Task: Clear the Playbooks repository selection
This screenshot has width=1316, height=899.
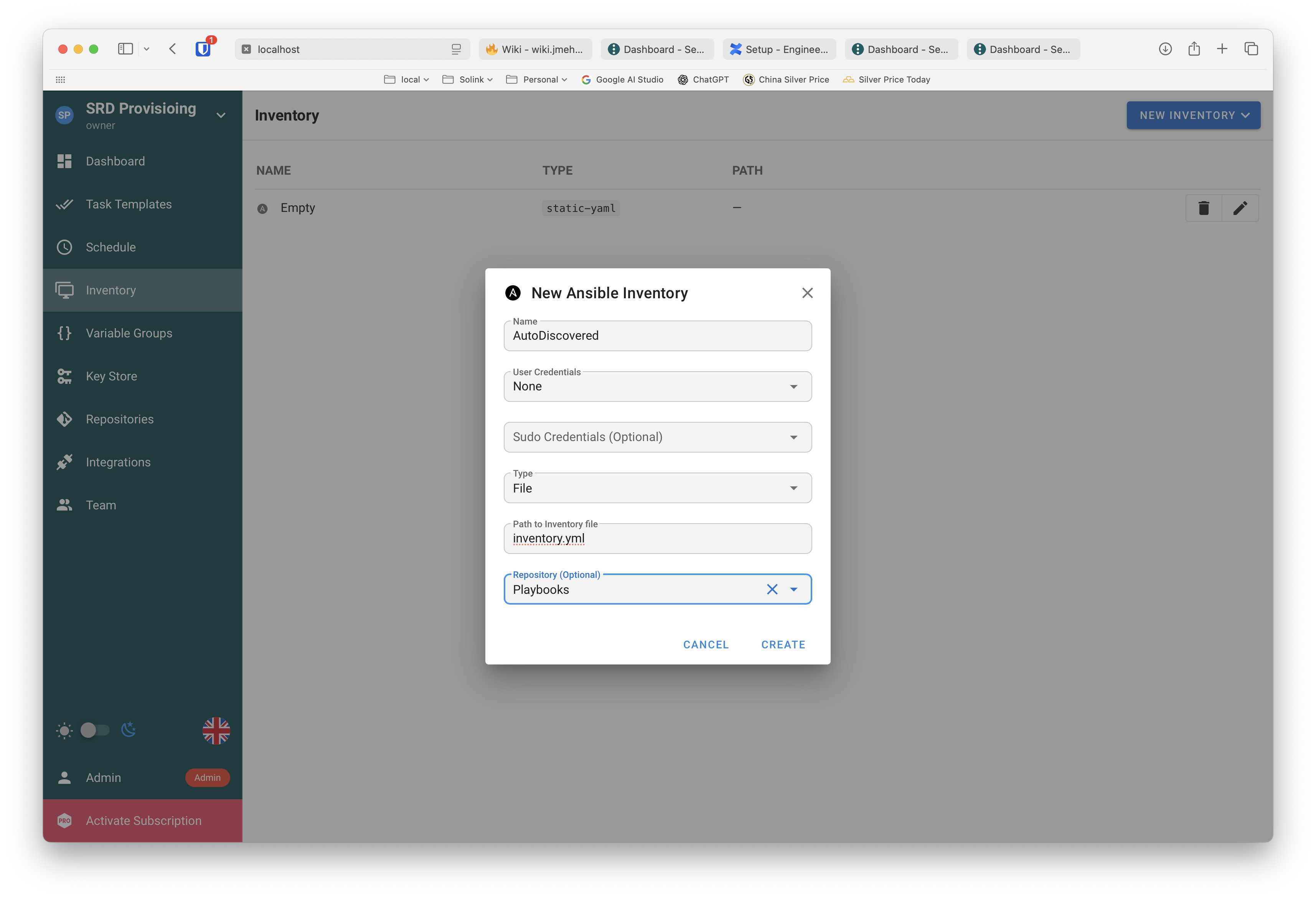Action: [x=772, y=589]
